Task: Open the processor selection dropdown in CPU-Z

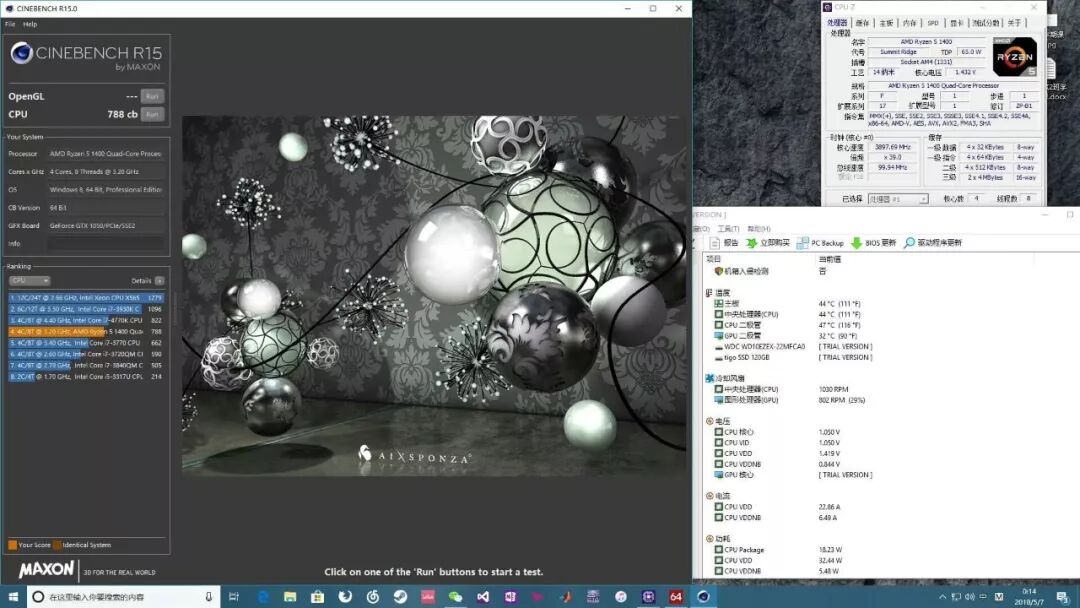Action: coord(897,199)
